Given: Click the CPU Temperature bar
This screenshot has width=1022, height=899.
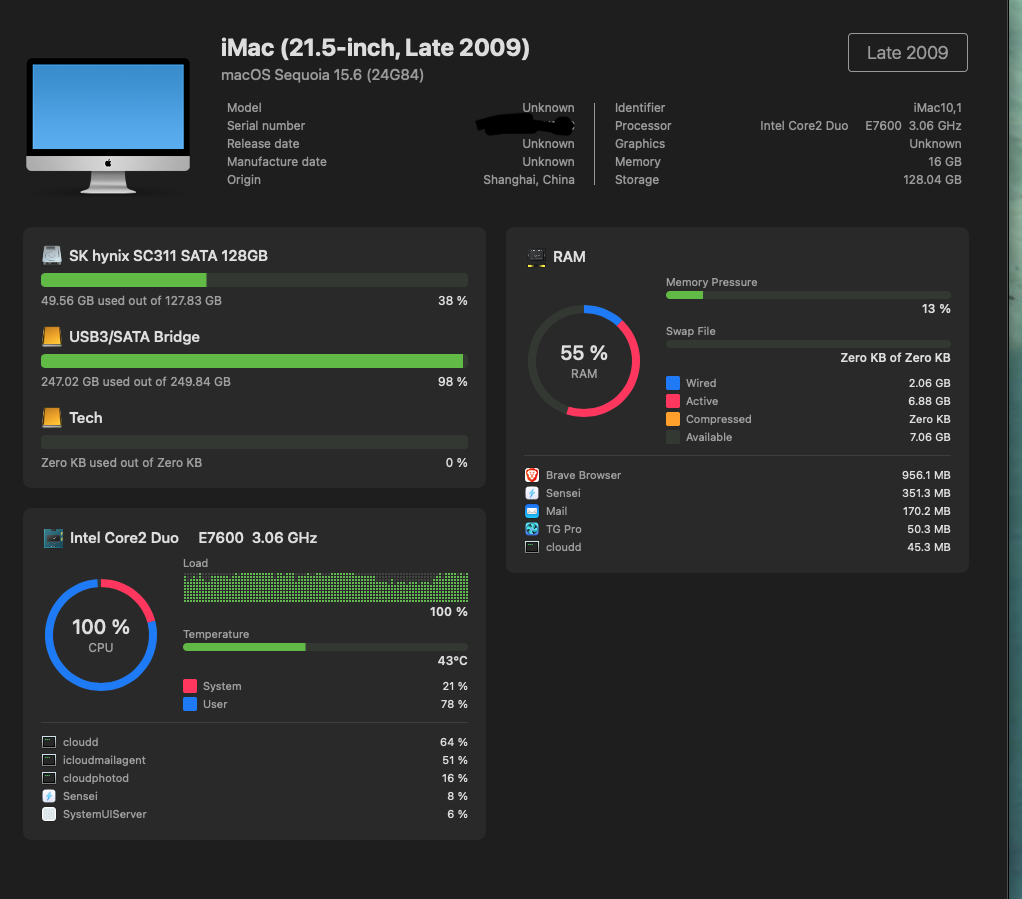Looking at the screenshot, I should coord(325,647).
